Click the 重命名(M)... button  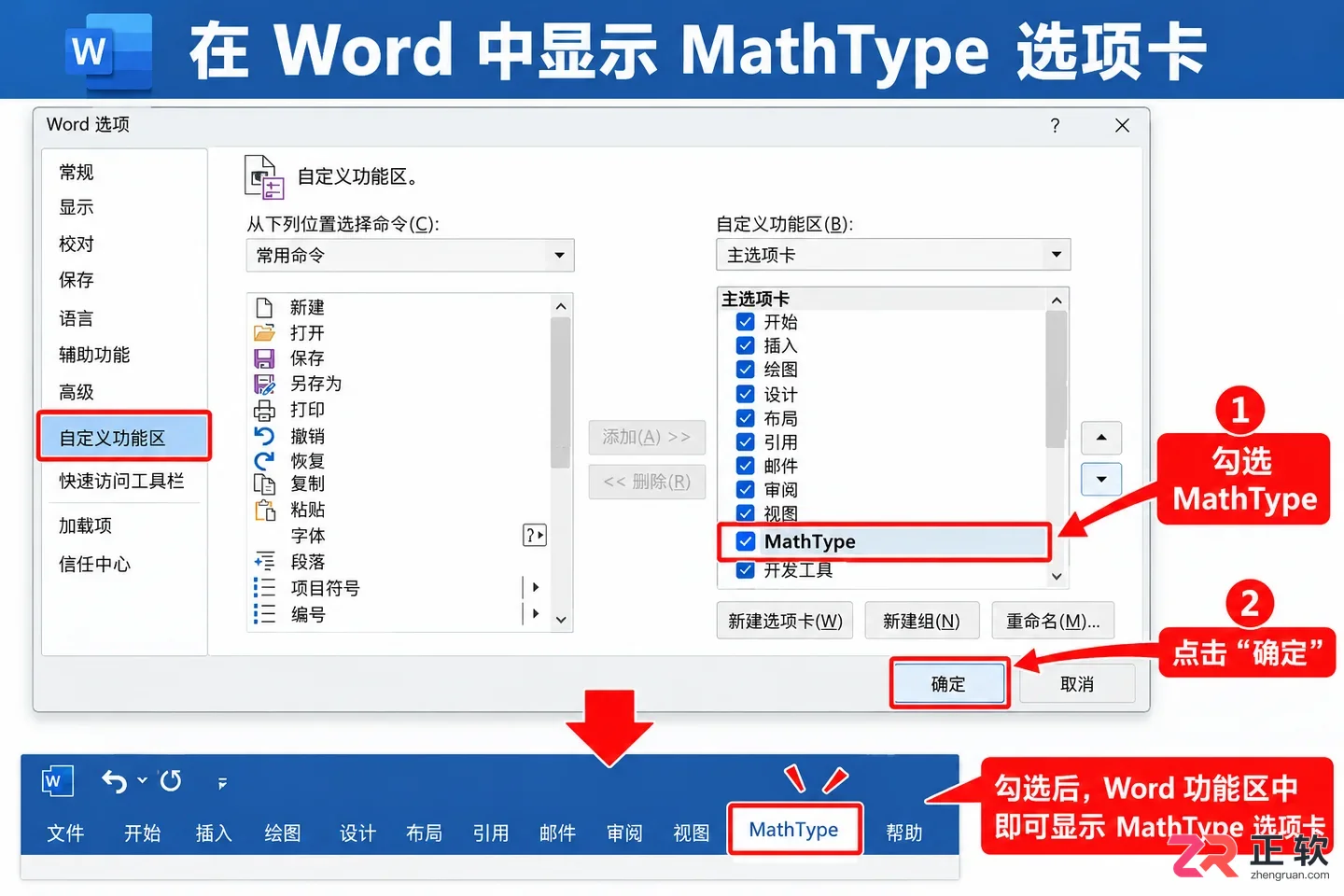coord(1053,622)
